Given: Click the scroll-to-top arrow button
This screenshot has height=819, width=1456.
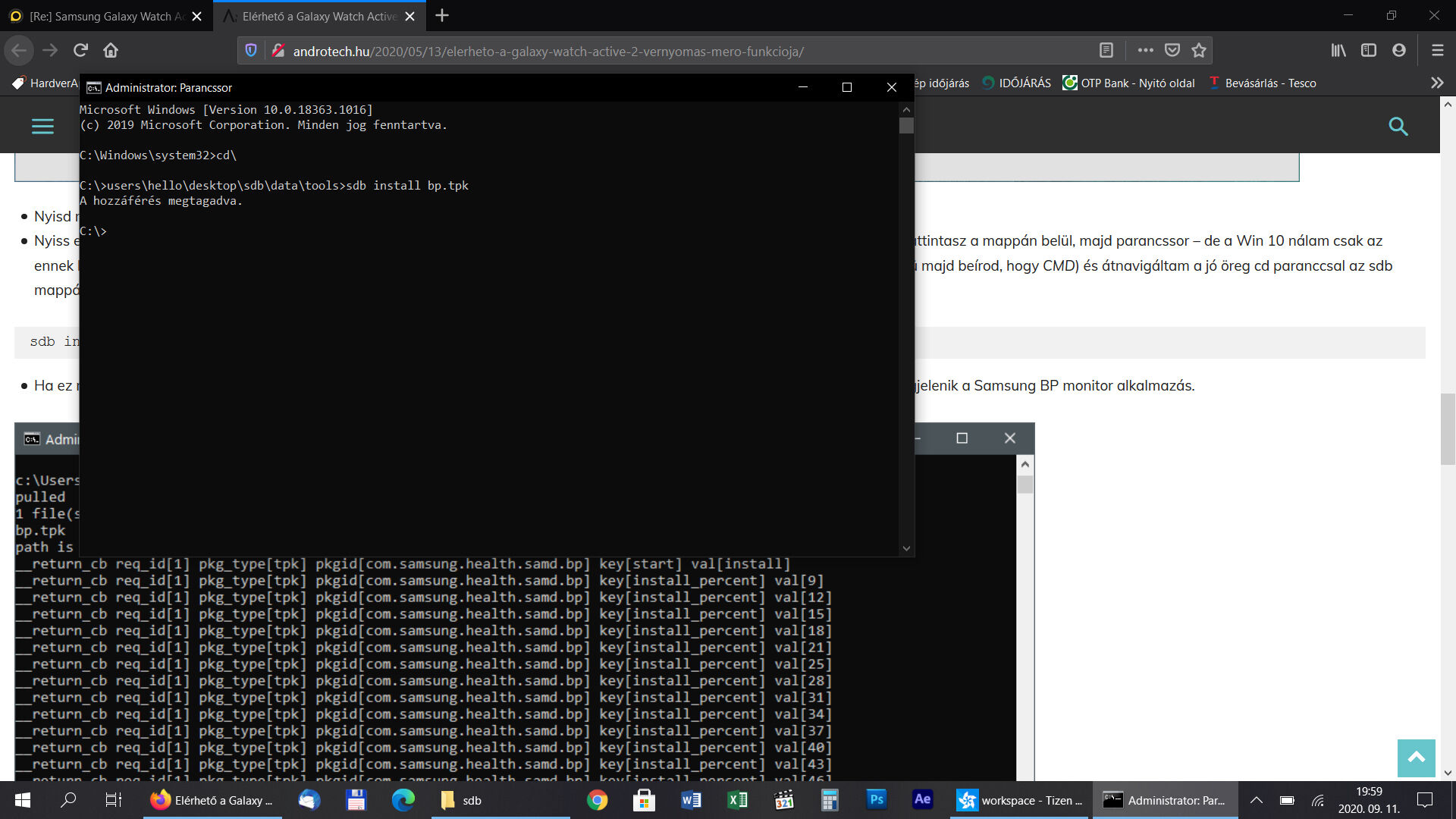Looking at the screenshot, I should point(1416,758).
